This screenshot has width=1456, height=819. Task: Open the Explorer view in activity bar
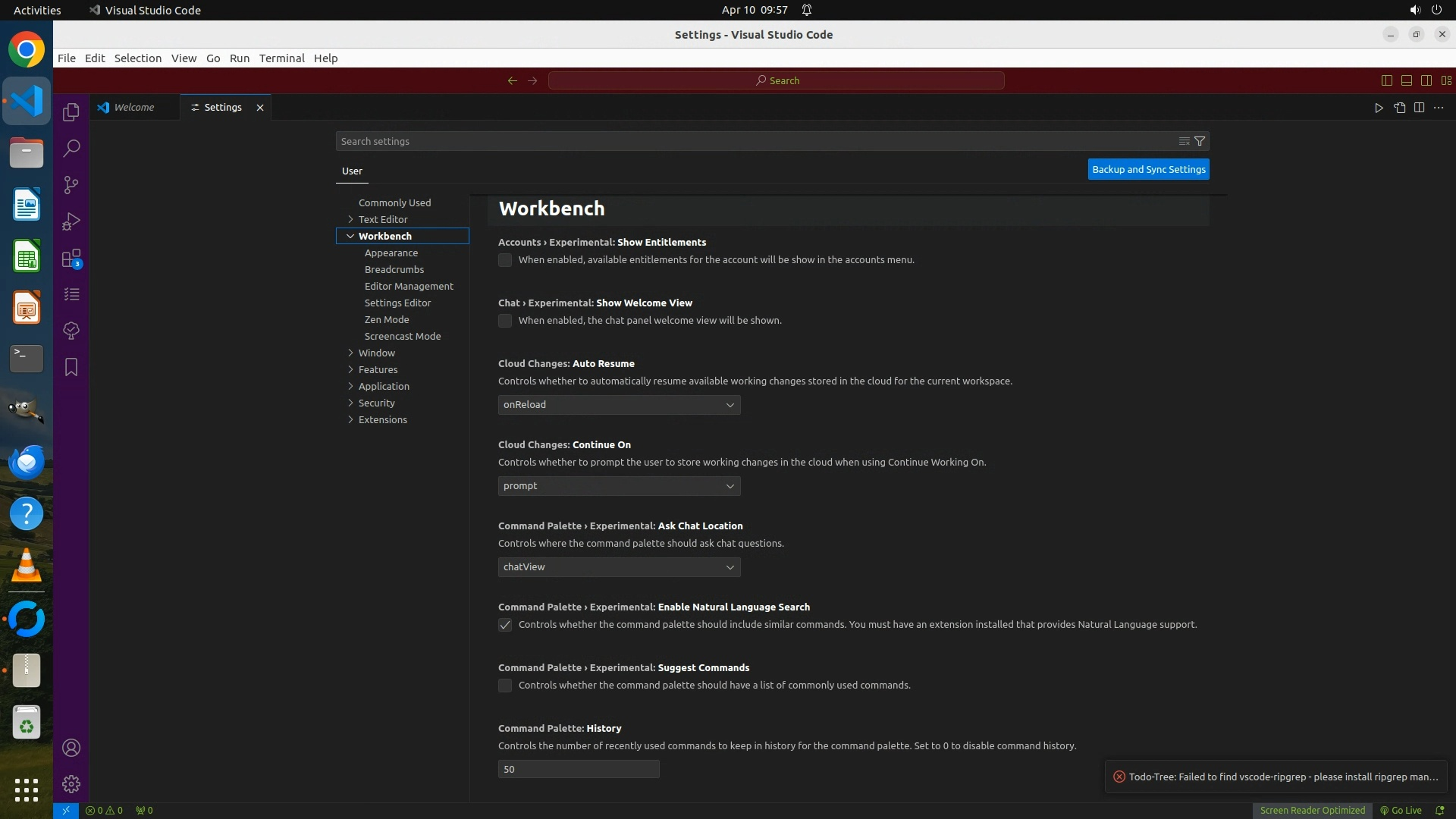(x=71, y=112)
